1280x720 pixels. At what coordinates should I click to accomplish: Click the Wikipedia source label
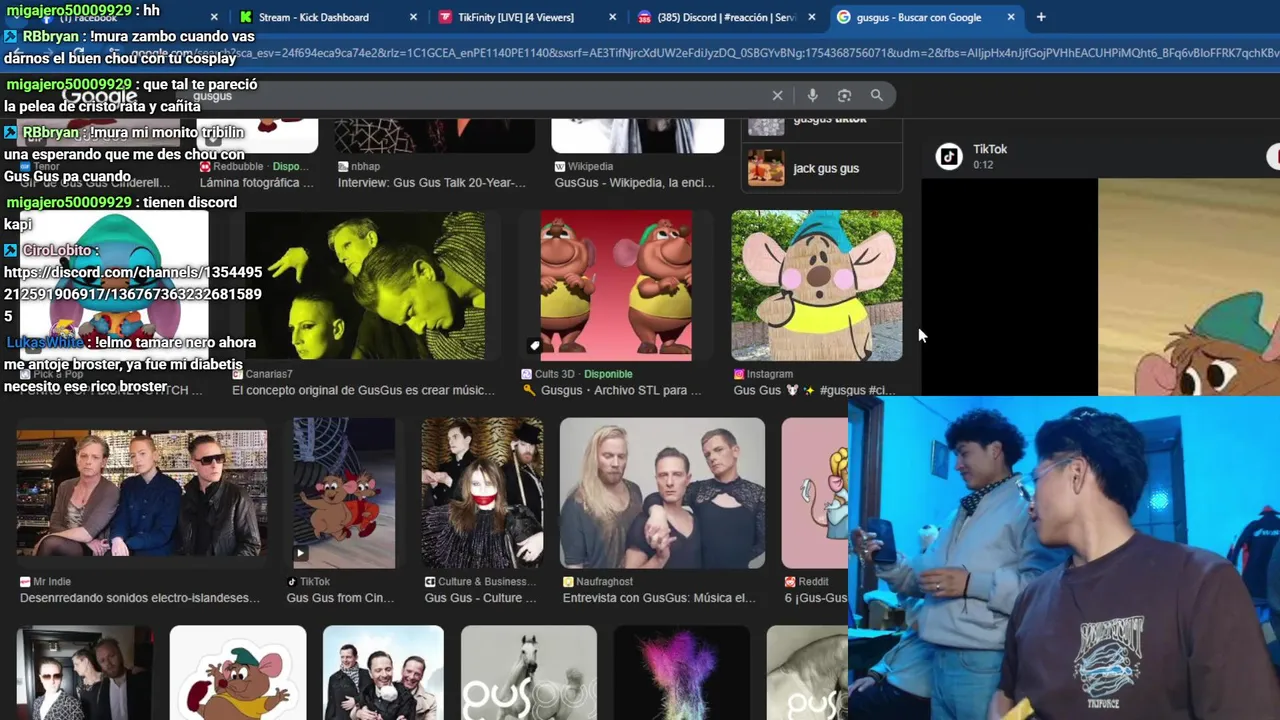[x=590, y=166]
